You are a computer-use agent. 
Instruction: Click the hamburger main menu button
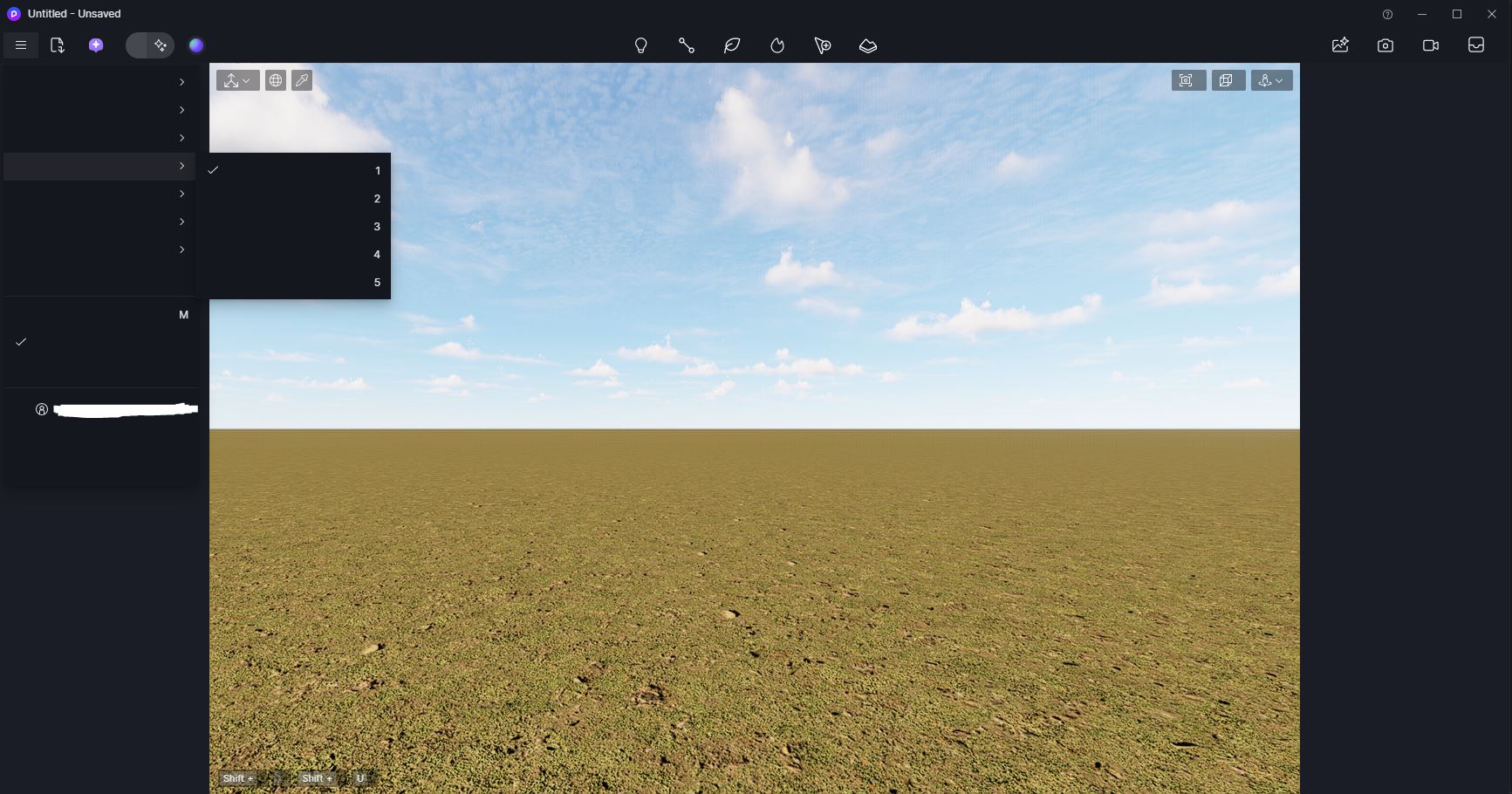pyautogui.click(x=21, y=45)
